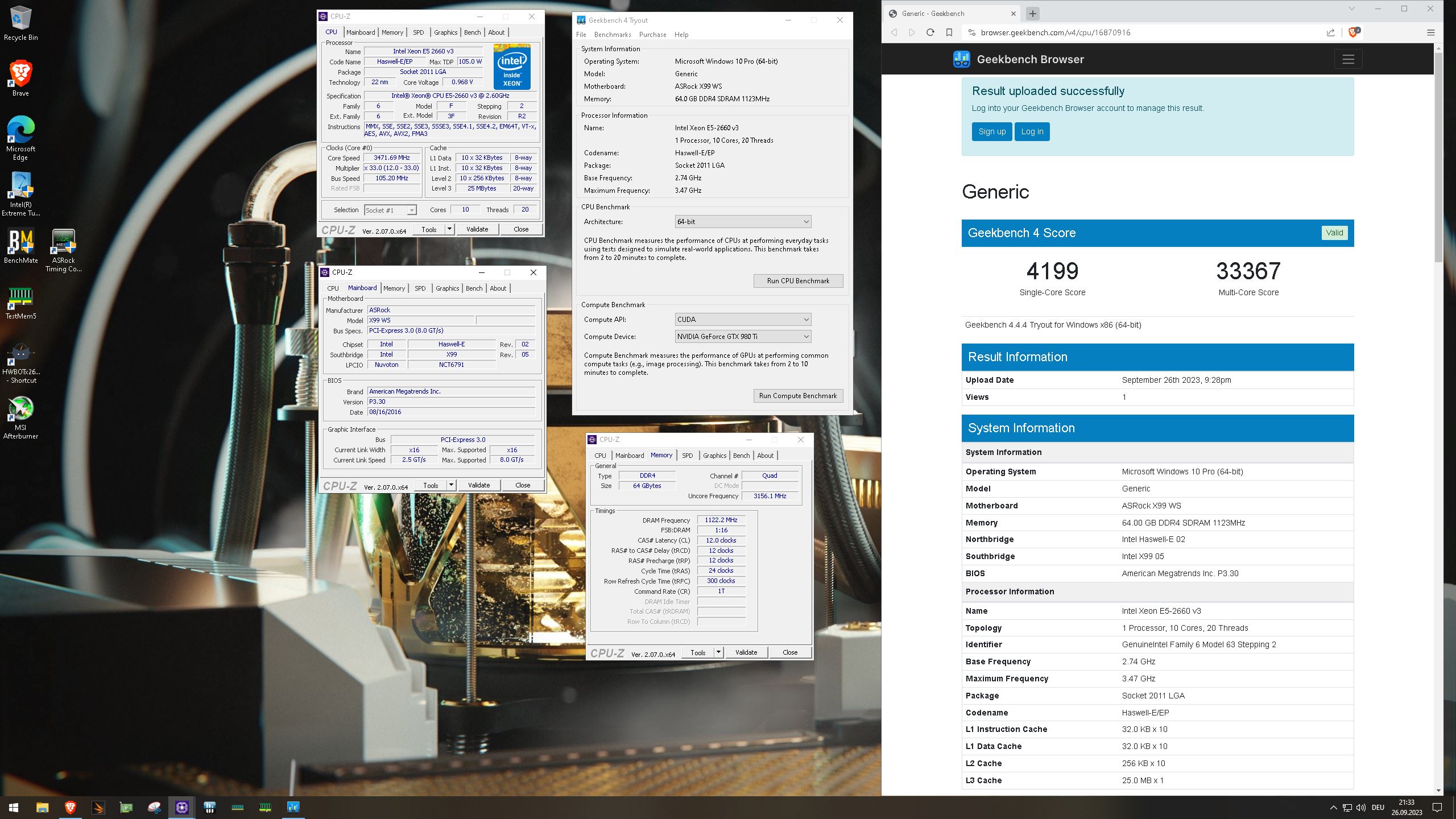Click Validate in CPU-Z Memory window

coord(746,652)
